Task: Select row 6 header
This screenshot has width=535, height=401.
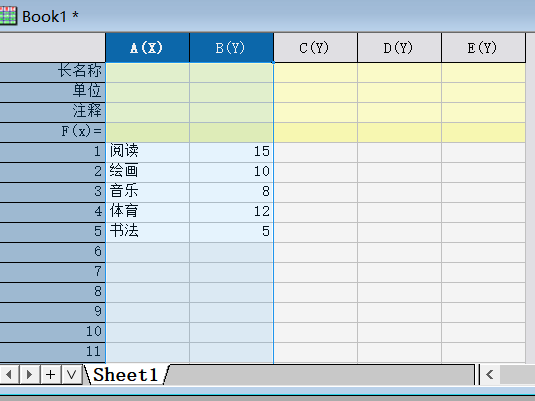Action: click(x=53, y=252)
